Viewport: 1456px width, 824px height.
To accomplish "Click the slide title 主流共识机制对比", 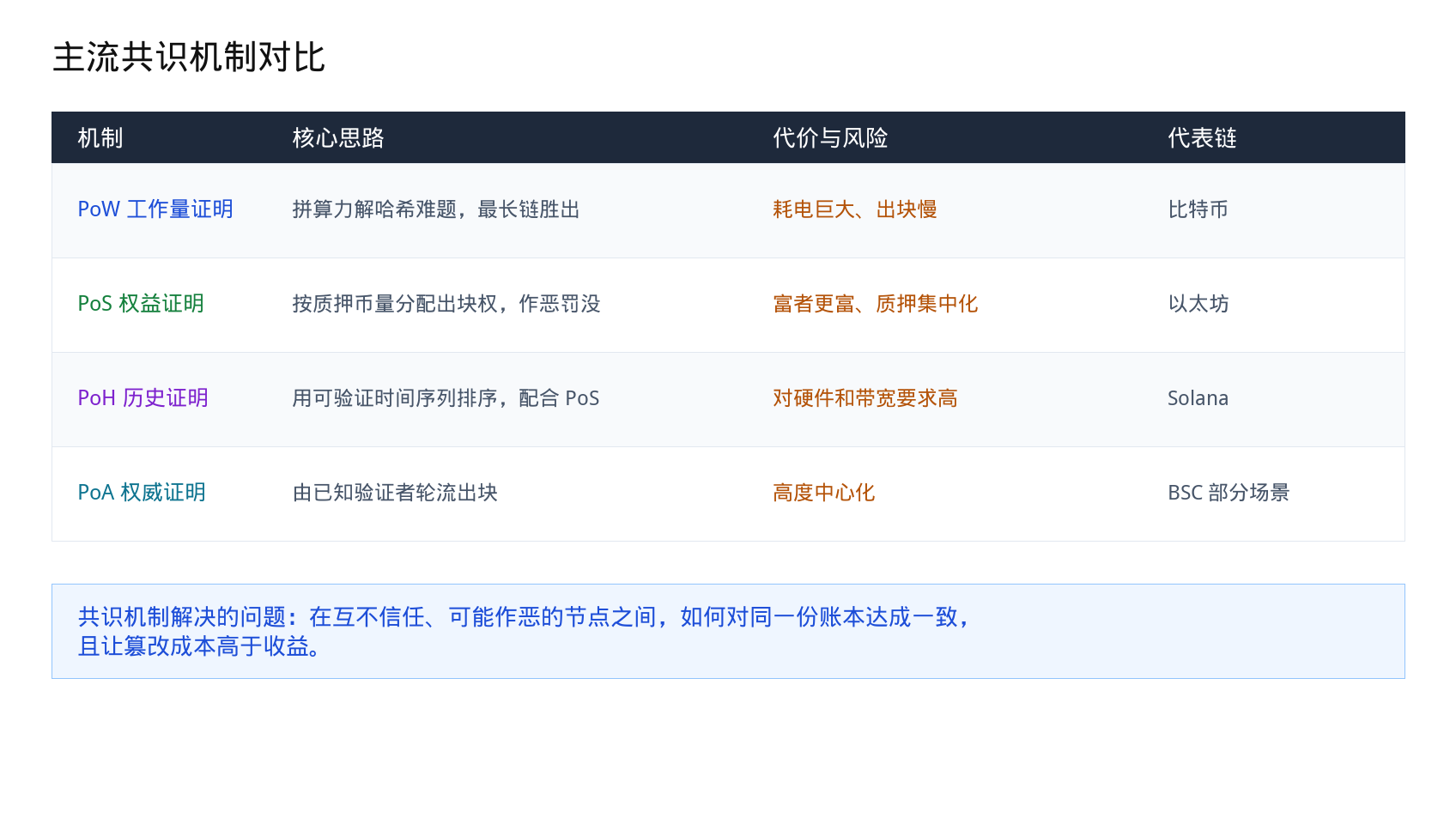I will pos(189,58).
